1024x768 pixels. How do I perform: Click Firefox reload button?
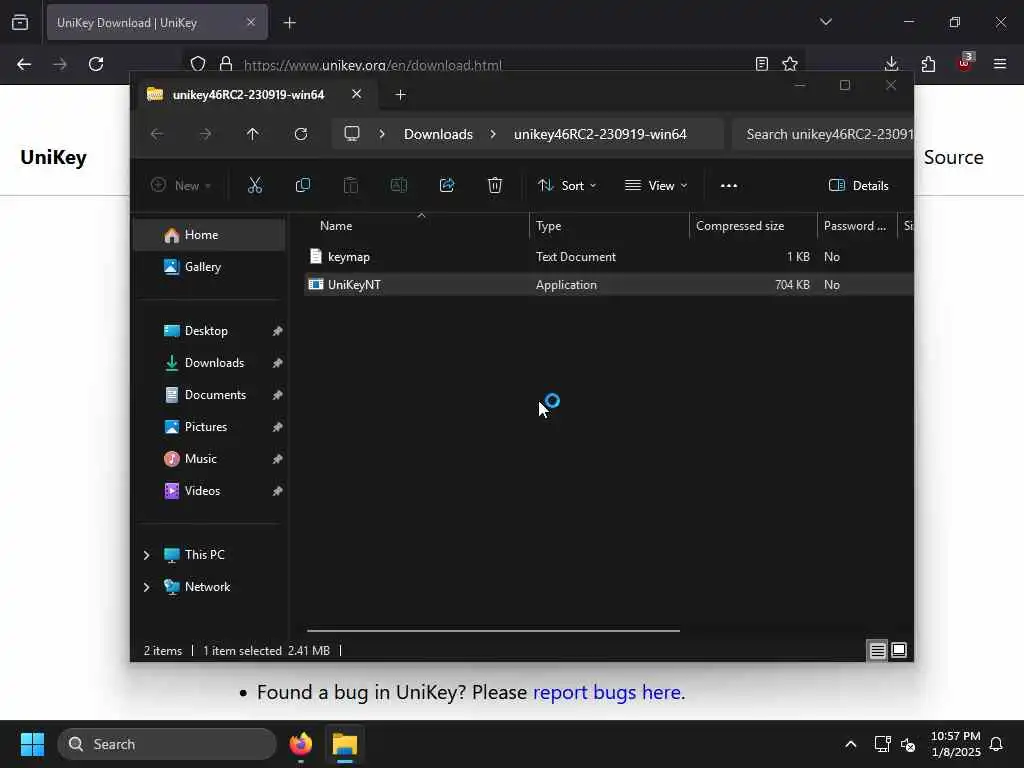96,64
